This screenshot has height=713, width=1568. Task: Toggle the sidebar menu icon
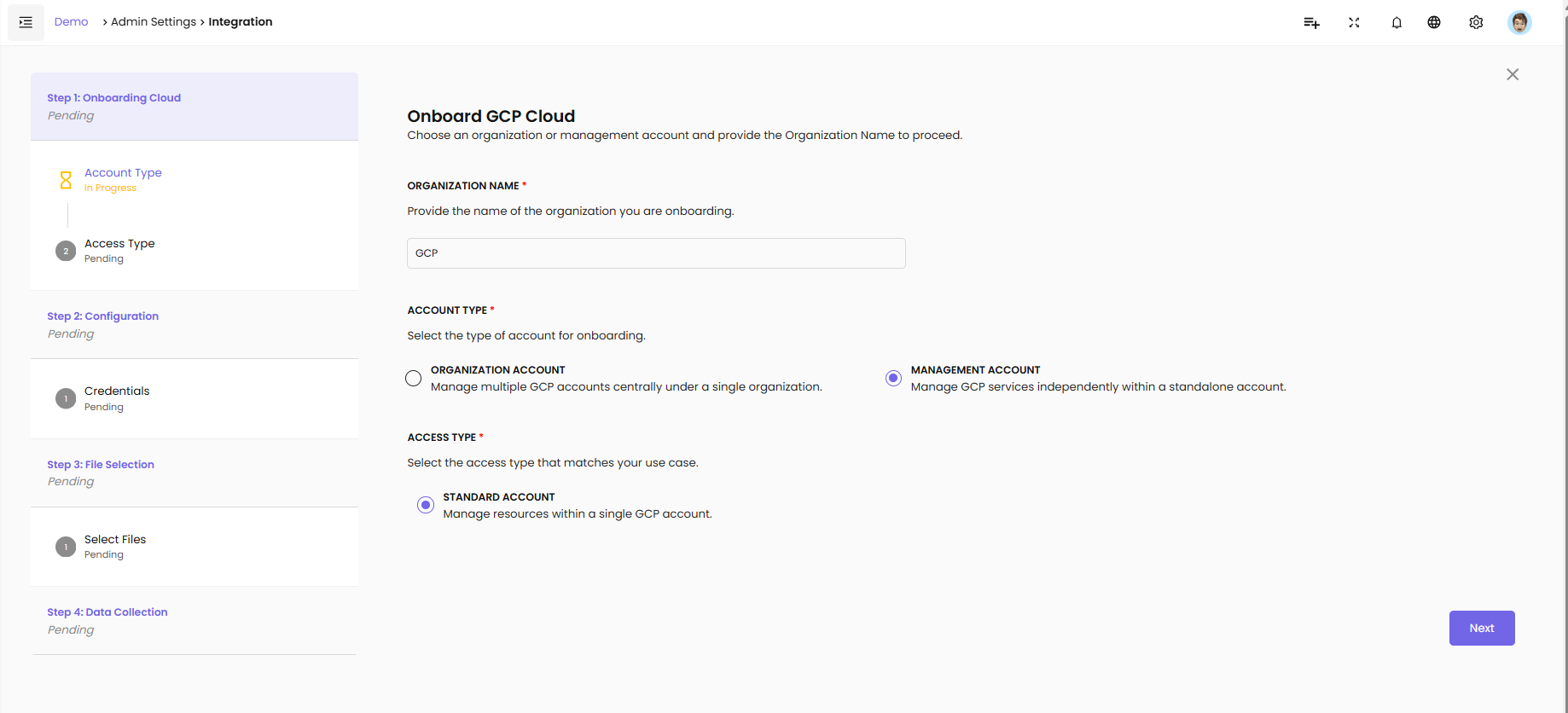point(26,22)
